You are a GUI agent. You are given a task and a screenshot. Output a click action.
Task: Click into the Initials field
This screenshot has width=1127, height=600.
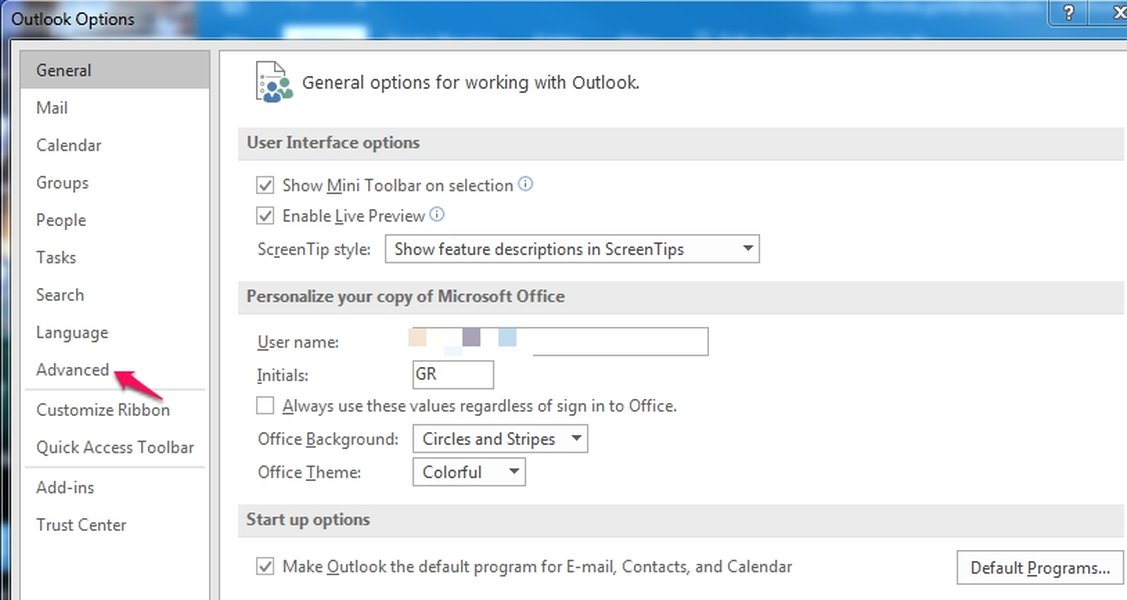point(452,375)
